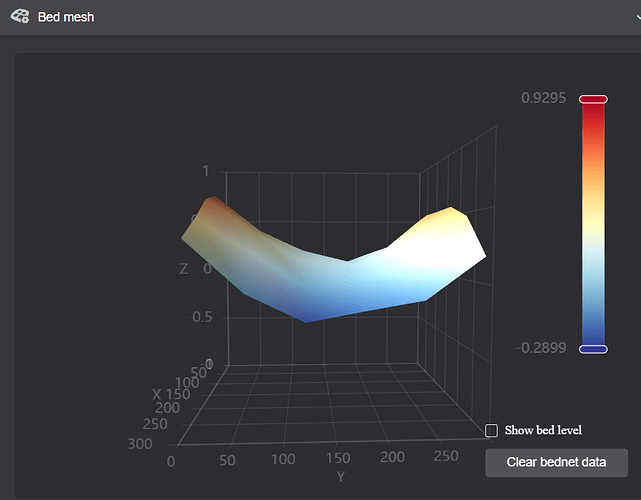Image resolution: width=641 pixels, height=500 pixels.
Task: Collapse the Bed mesh panel chevron
Action: (638, 17)
